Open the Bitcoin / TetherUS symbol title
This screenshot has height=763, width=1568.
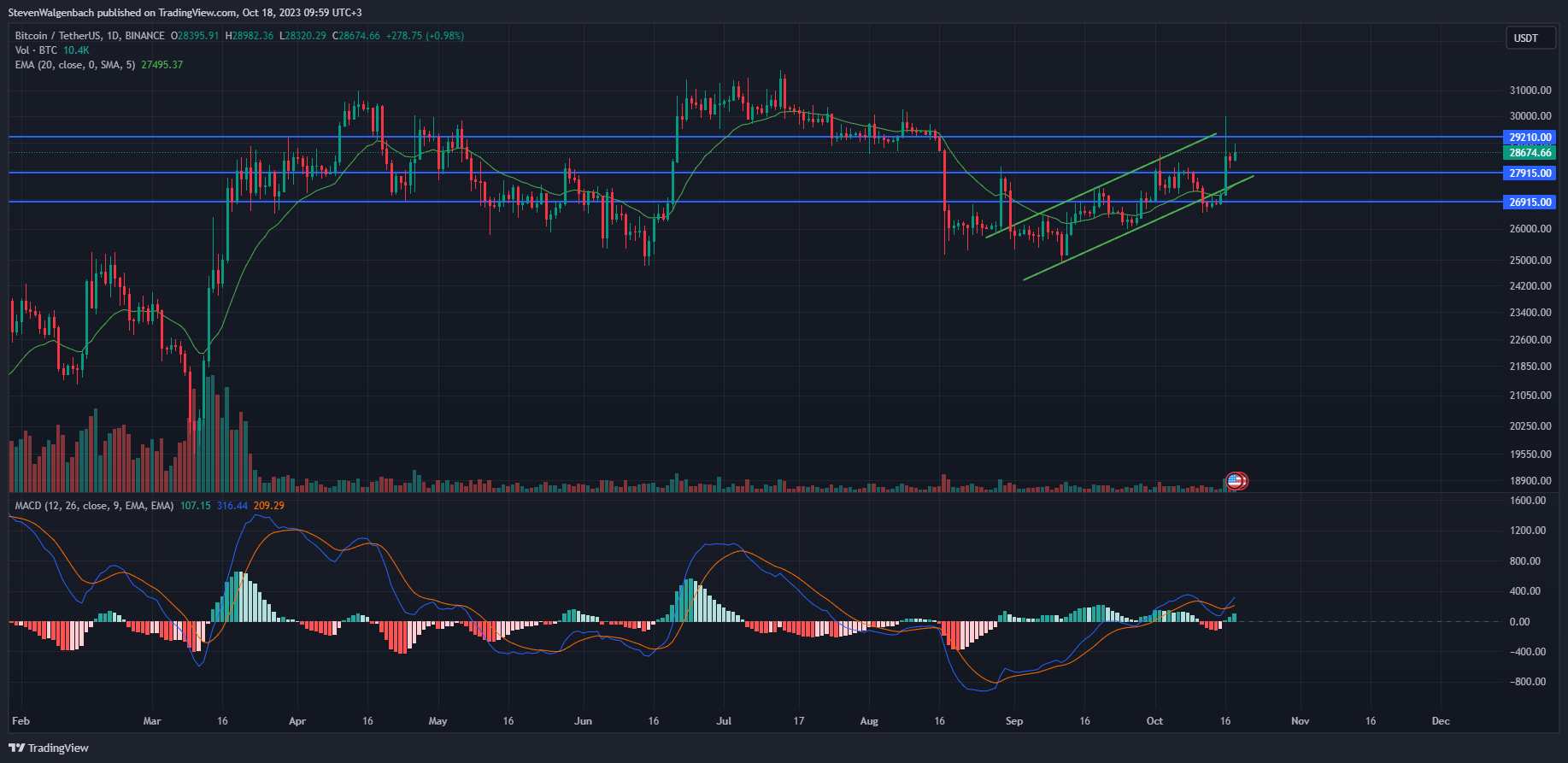pyautogui.click(x=57, y=36)
